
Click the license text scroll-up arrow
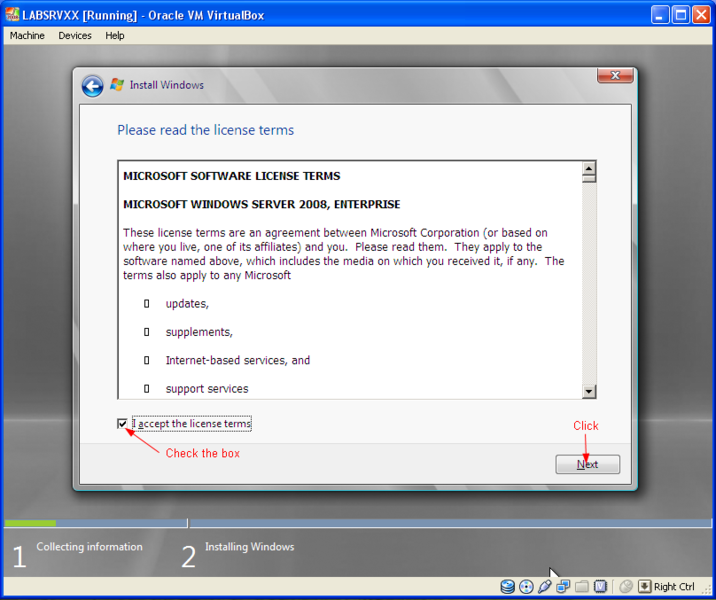pos(589,168)
